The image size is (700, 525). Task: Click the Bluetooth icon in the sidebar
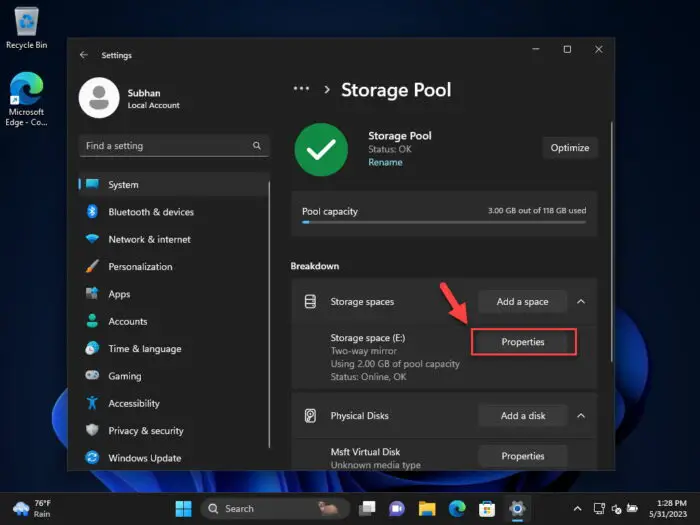[x=92, y=212]
